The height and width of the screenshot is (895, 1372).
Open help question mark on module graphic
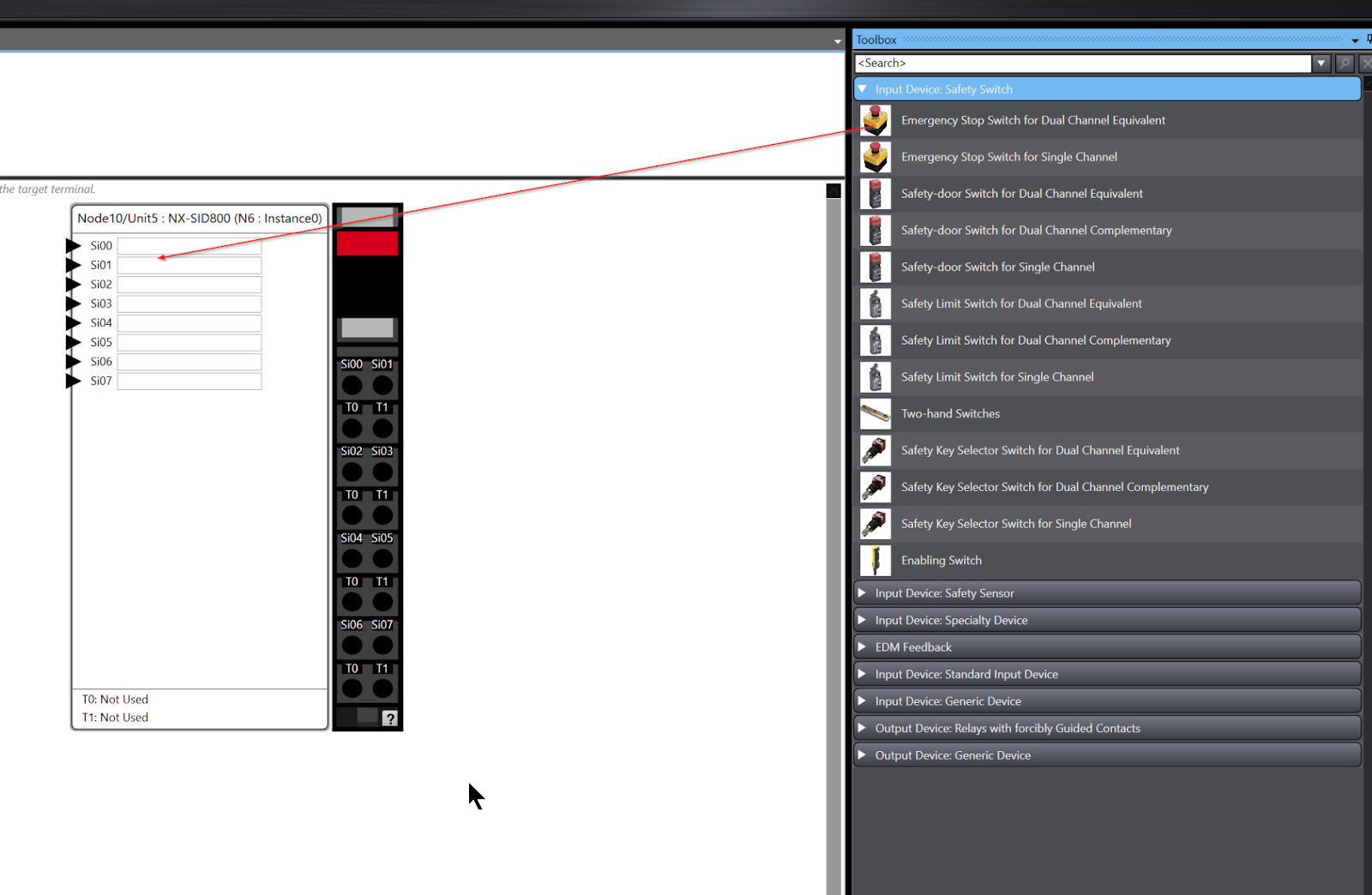click(390, 718)
